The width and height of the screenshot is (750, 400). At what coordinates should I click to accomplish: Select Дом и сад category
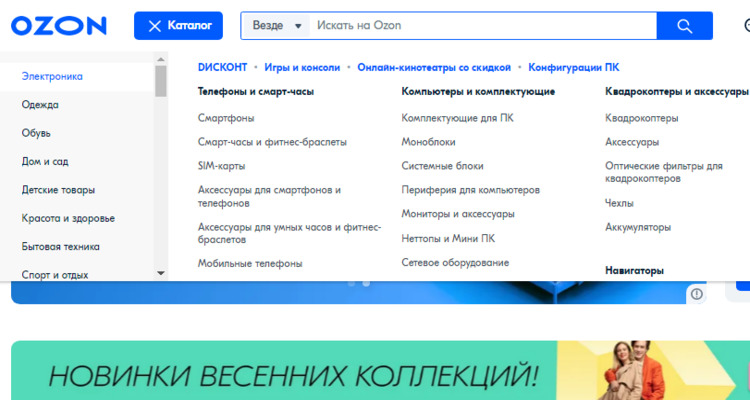click(x=45, y=162)
